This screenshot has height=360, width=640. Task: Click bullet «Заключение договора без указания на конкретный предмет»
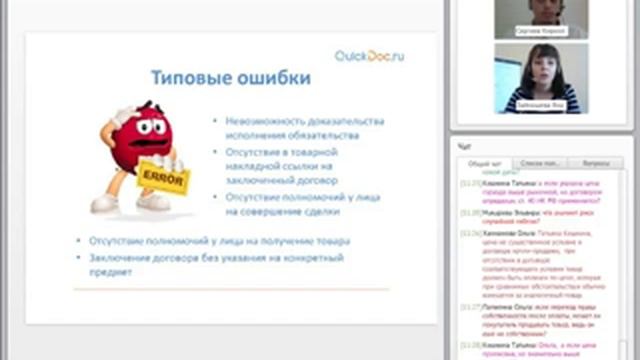[216, 265]
